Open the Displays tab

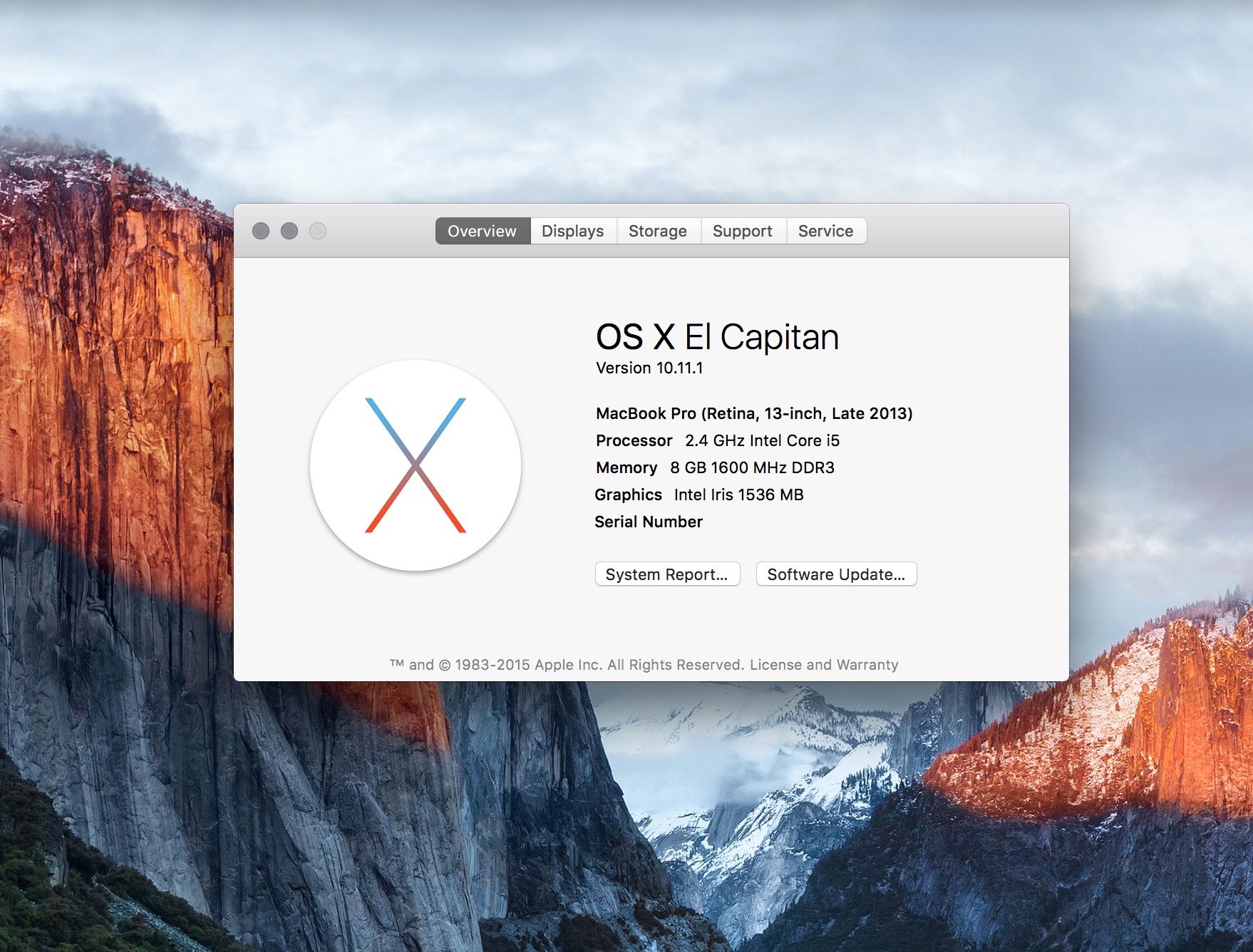(x=573, y=231)
